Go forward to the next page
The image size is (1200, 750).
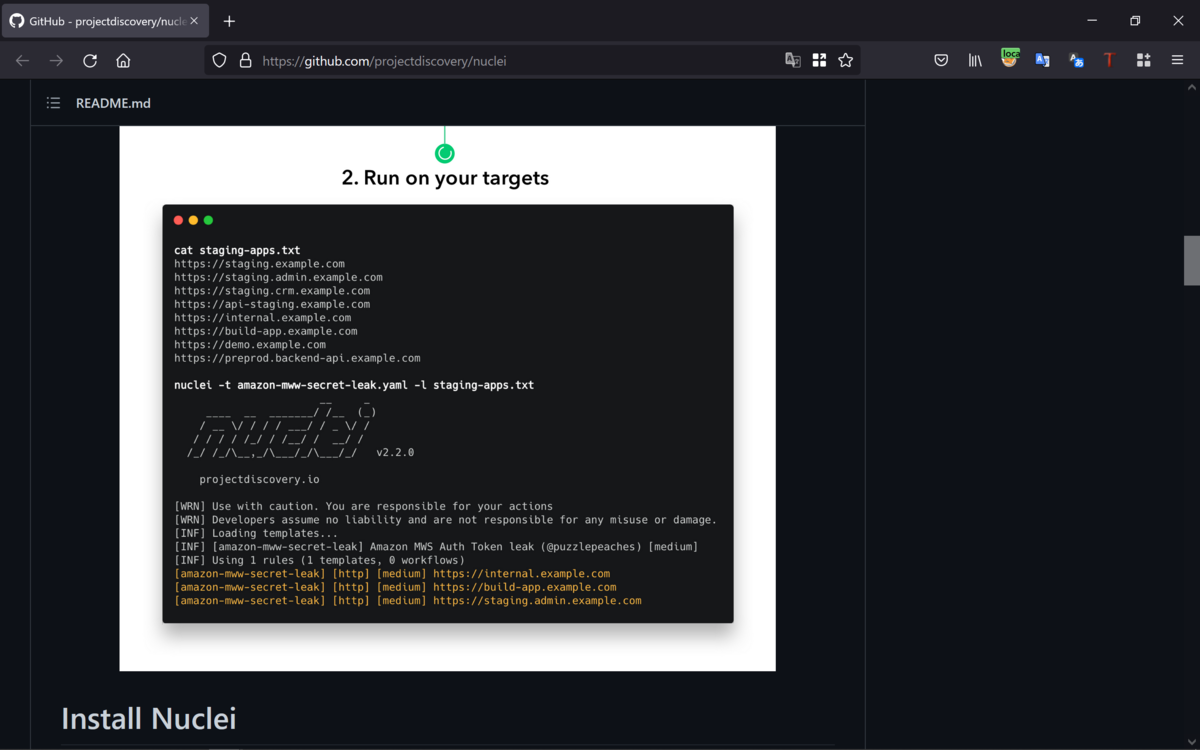click(x=56, y=61)
